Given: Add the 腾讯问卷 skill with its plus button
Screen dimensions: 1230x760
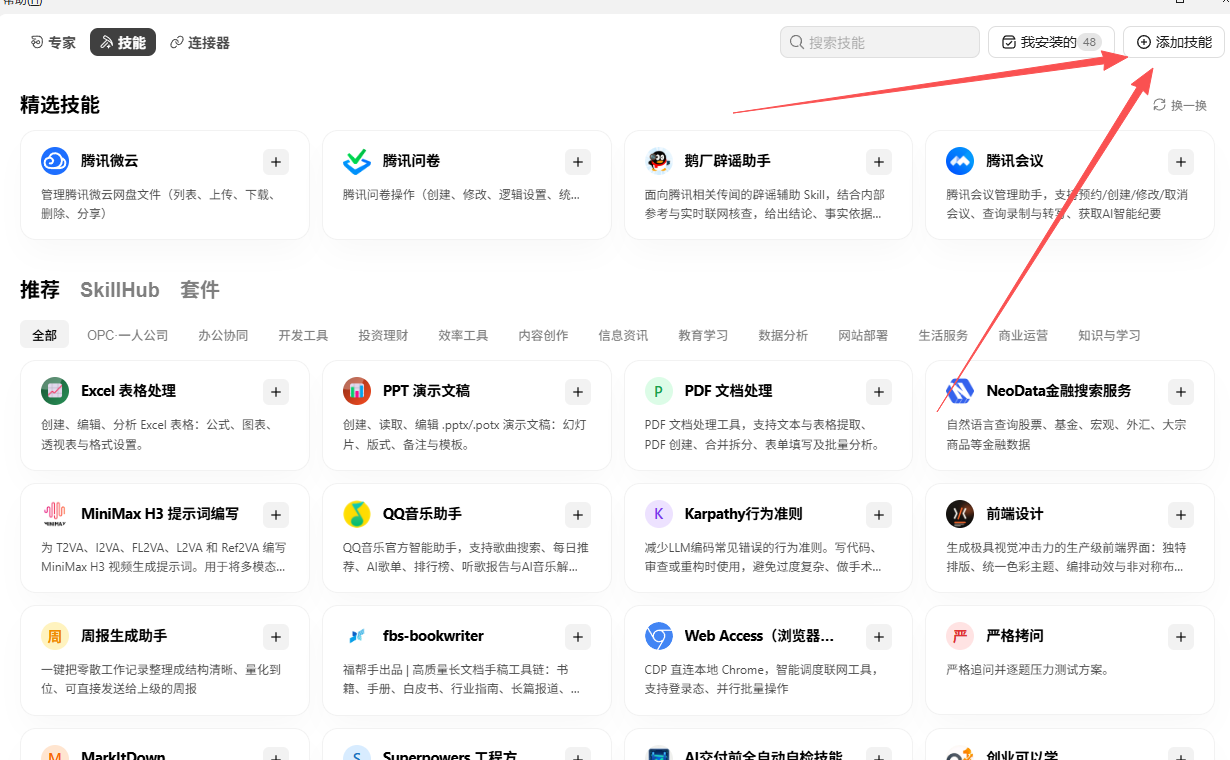Looking at the screenshot, I should pos(578,161).
